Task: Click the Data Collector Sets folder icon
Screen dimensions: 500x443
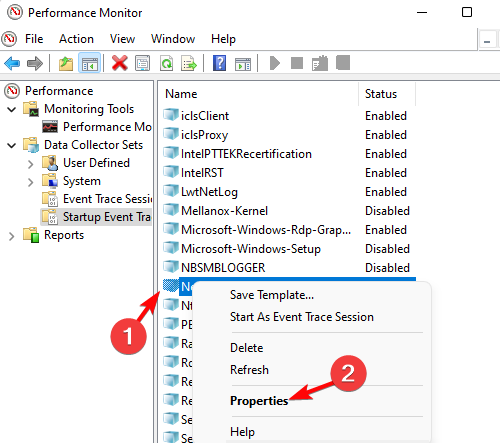Action: pyautogui.click(x=31, y=145)
